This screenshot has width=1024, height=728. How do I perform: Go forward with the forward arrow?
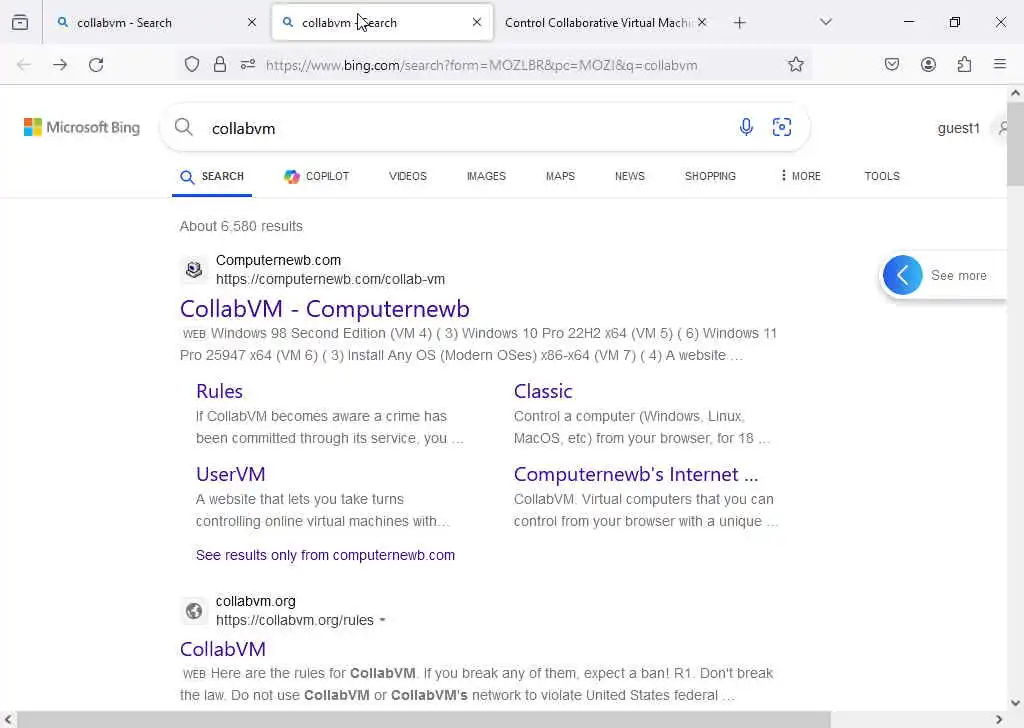coord(60,65)
